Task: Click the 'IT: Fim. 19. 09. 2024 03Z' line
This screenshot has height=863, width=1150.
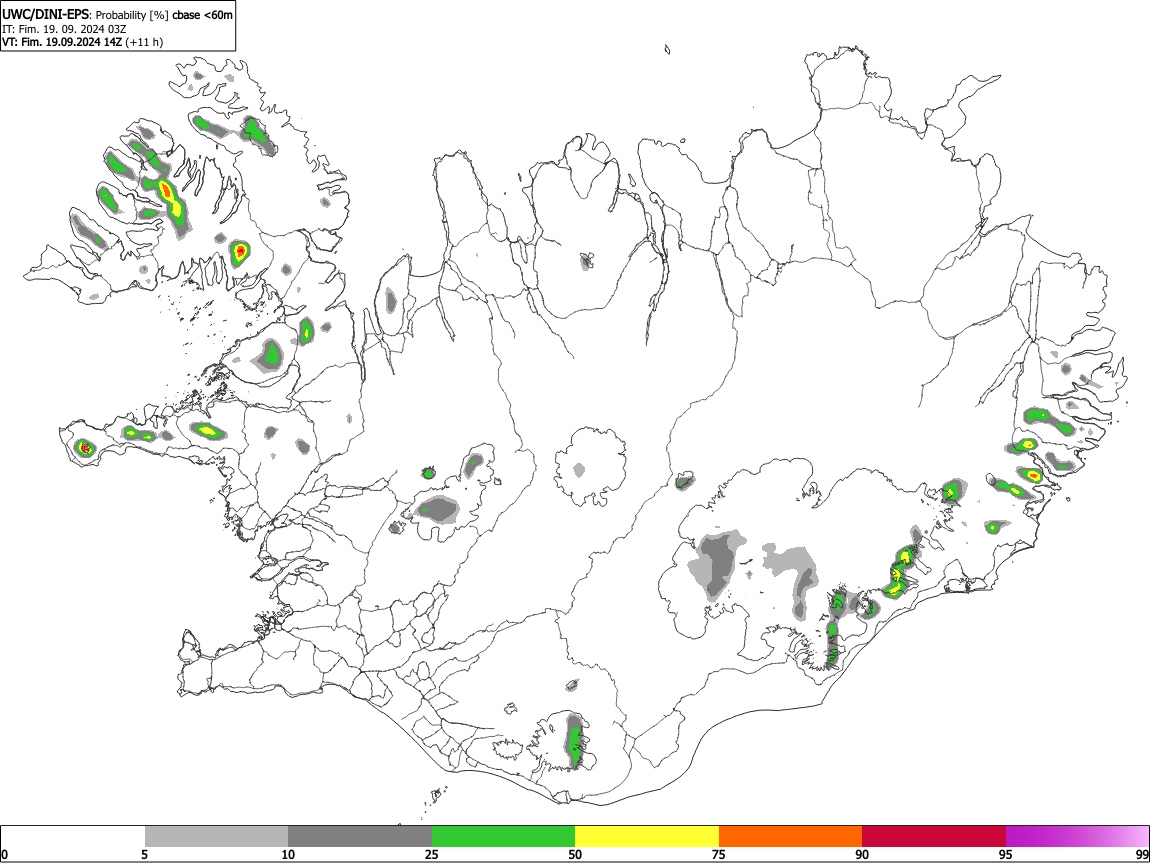Action: [64, 29]
